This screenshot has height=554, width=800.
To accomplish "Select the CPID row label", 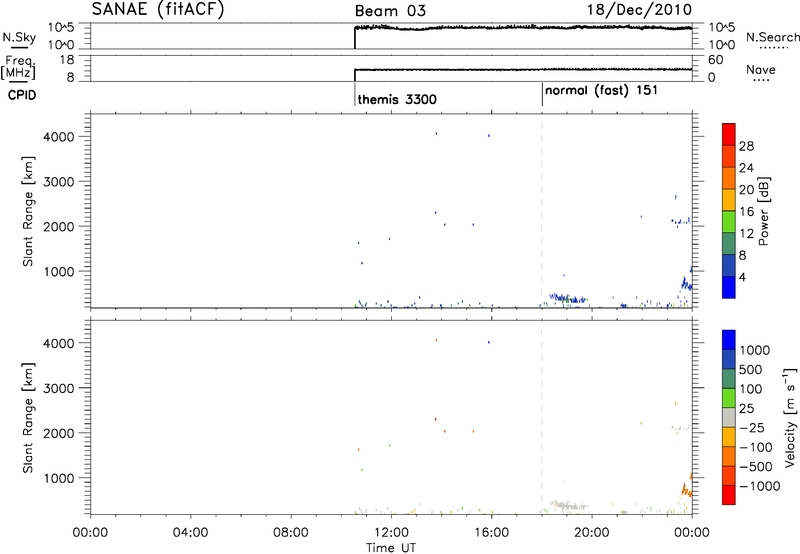I will coord(22,95).
